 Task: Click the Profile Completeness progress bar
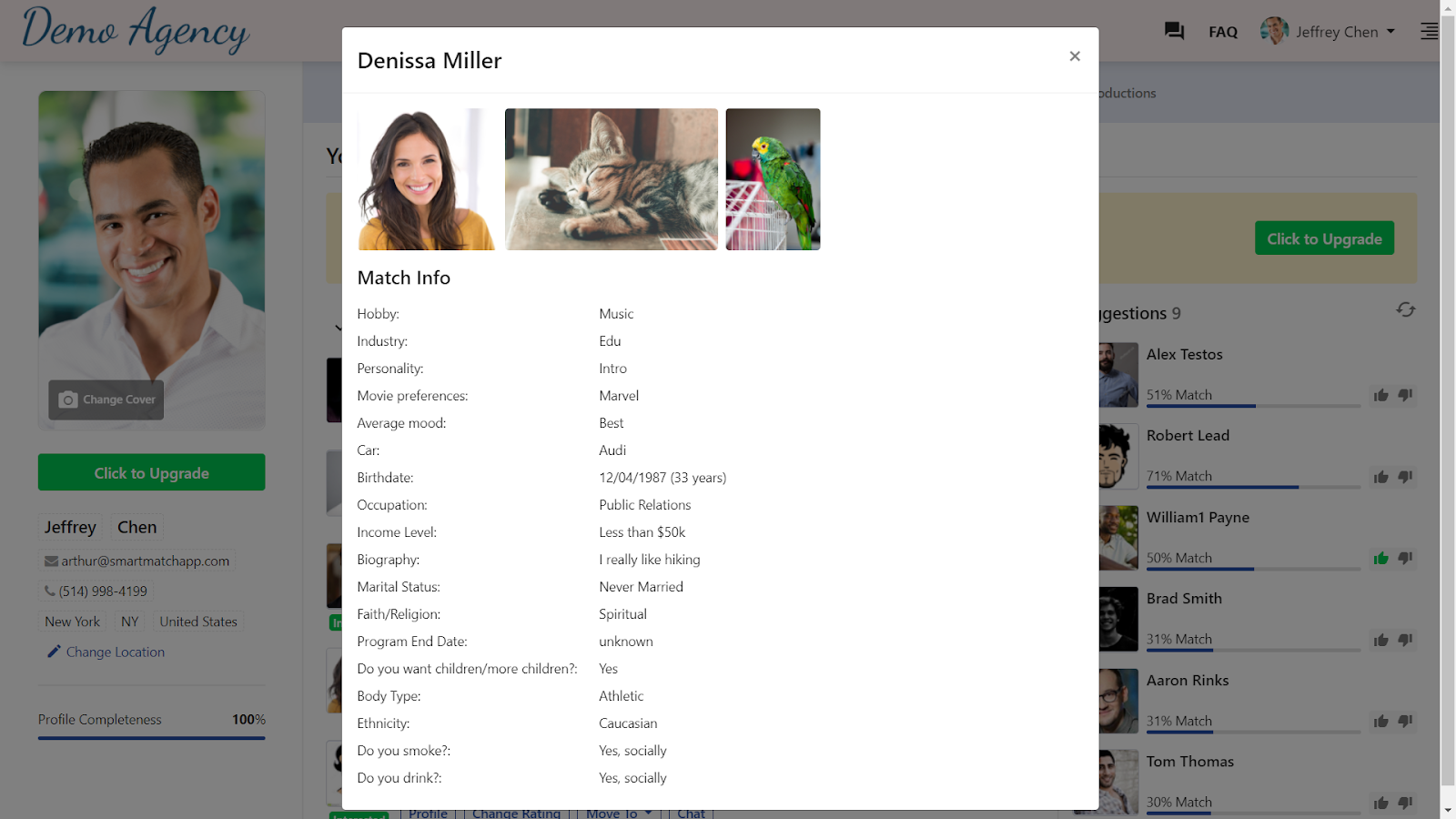(151, 738)
